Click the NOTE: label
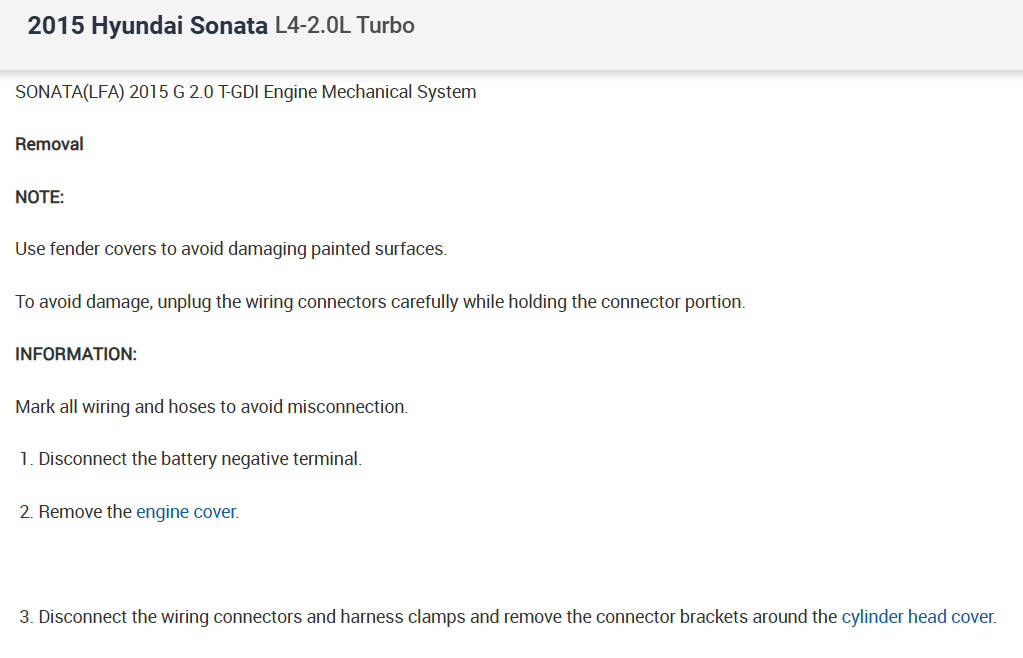Image resolution: width=1023 pixels, height=658 pixels. [40, 197]
